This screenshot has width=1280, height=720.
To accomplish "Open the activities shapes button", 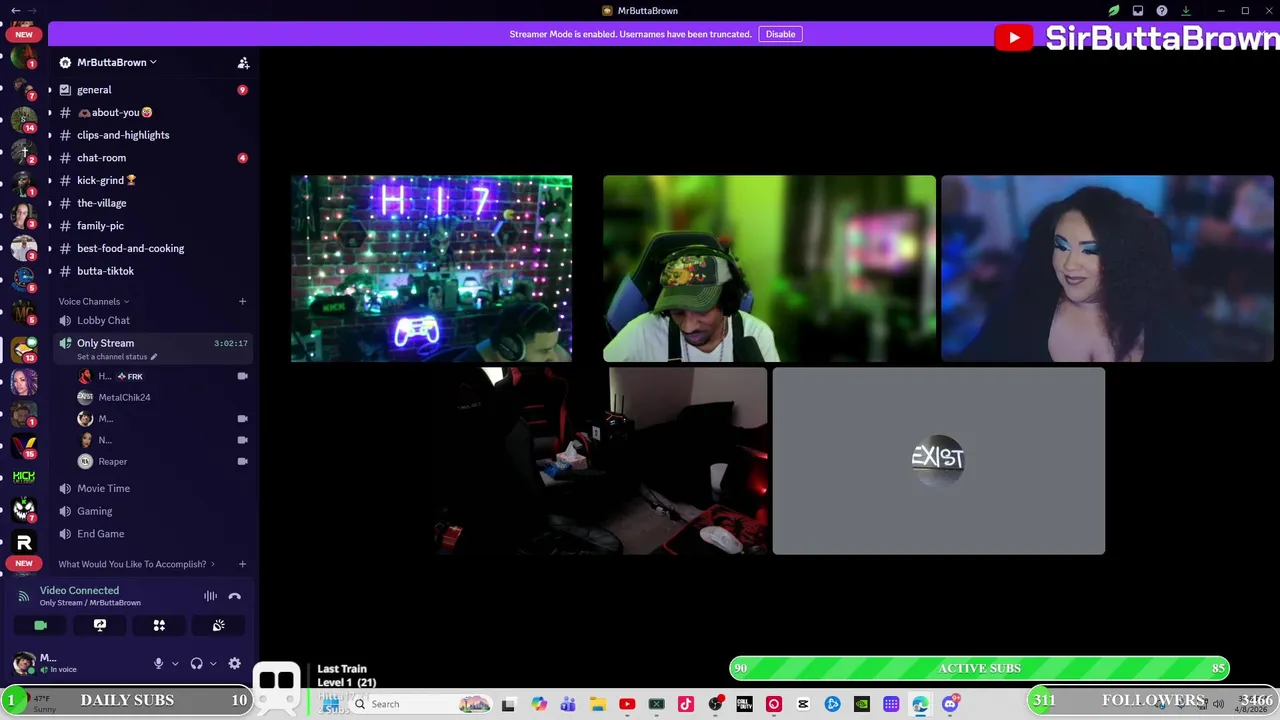I will point(159,625).
